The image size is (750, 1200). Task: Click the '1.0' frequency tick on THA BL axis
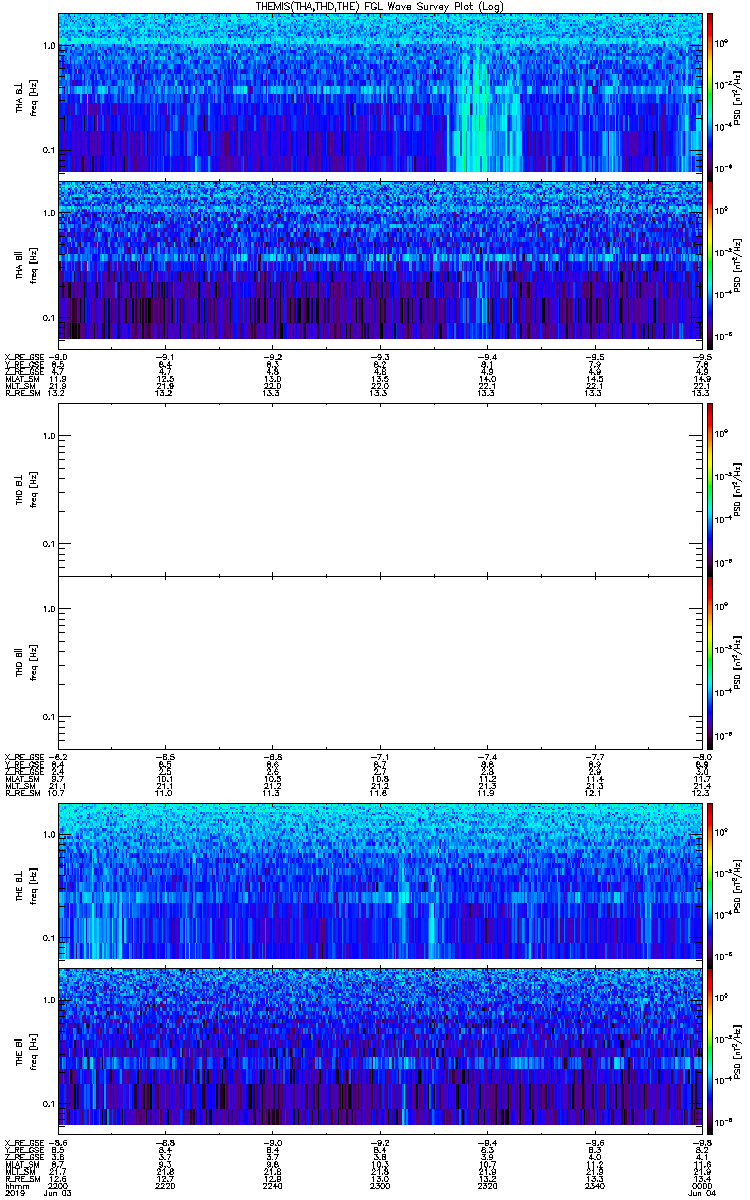click(48, 46)
